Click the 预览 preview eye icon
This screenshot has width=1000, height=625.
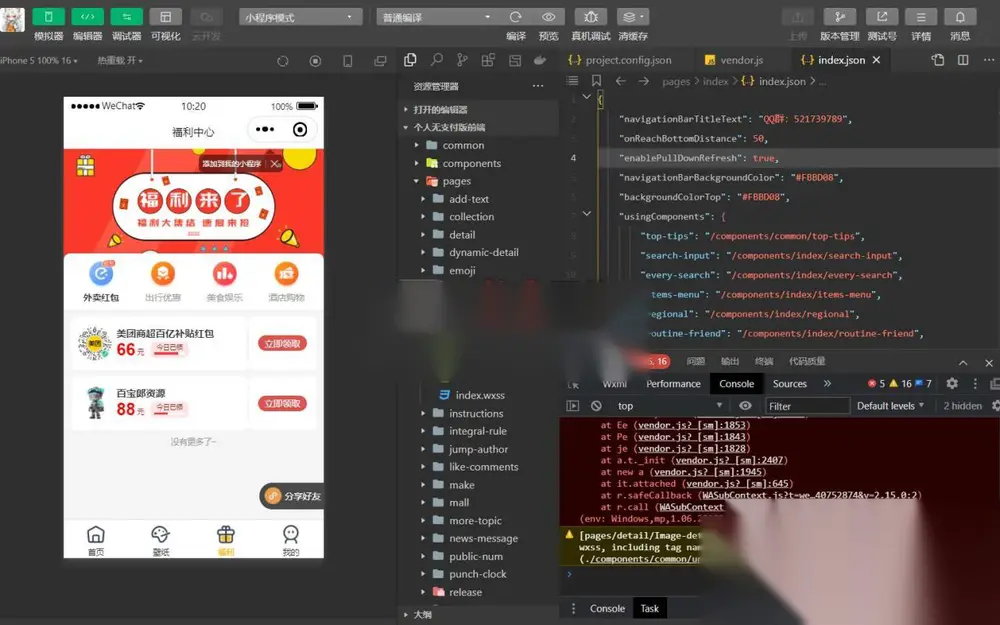(548, 17)
